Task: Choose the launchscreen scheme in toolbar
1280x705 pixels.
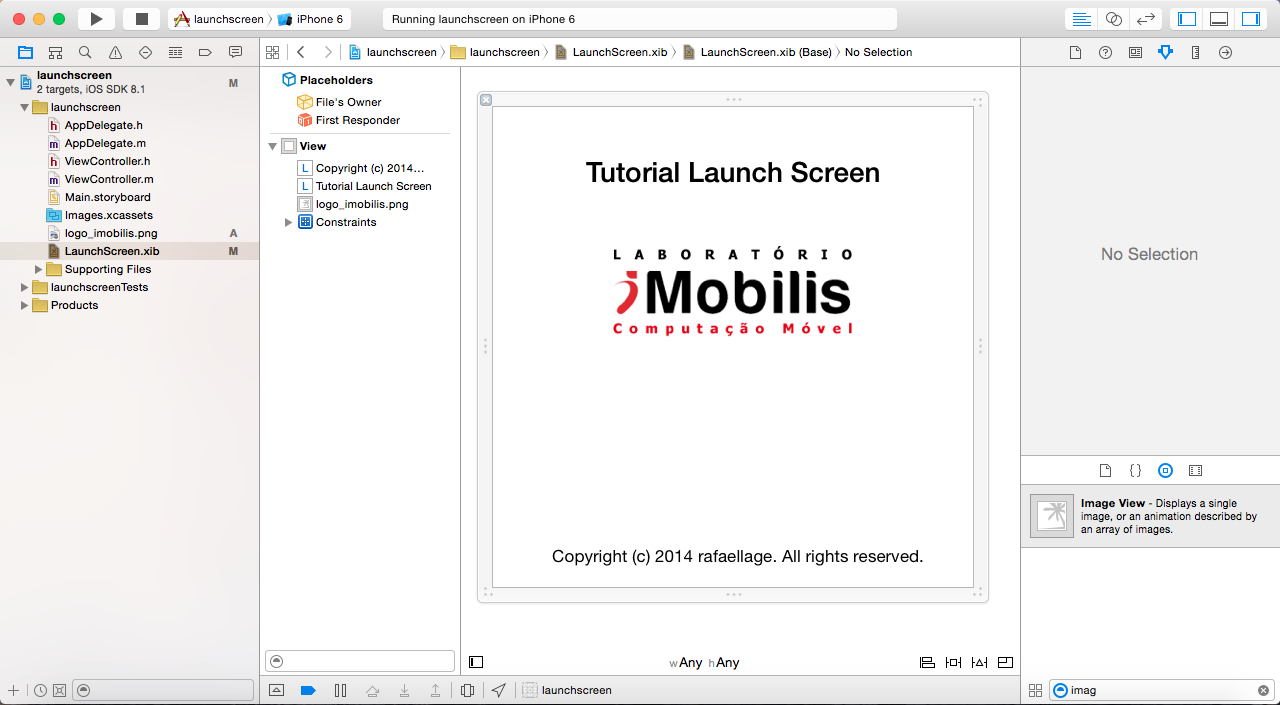Action: (x=219, y=19)
